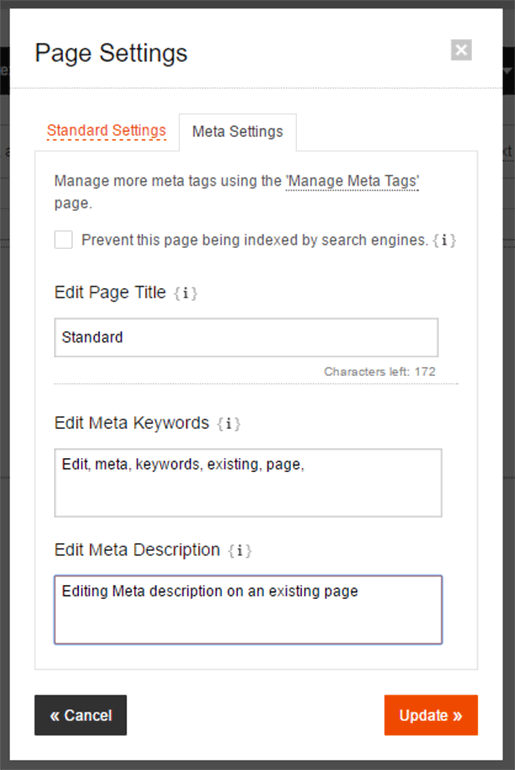515x770 pixels.
Task: Enable the prevent search engine indexing checkbox
Action: pos(63,240)
